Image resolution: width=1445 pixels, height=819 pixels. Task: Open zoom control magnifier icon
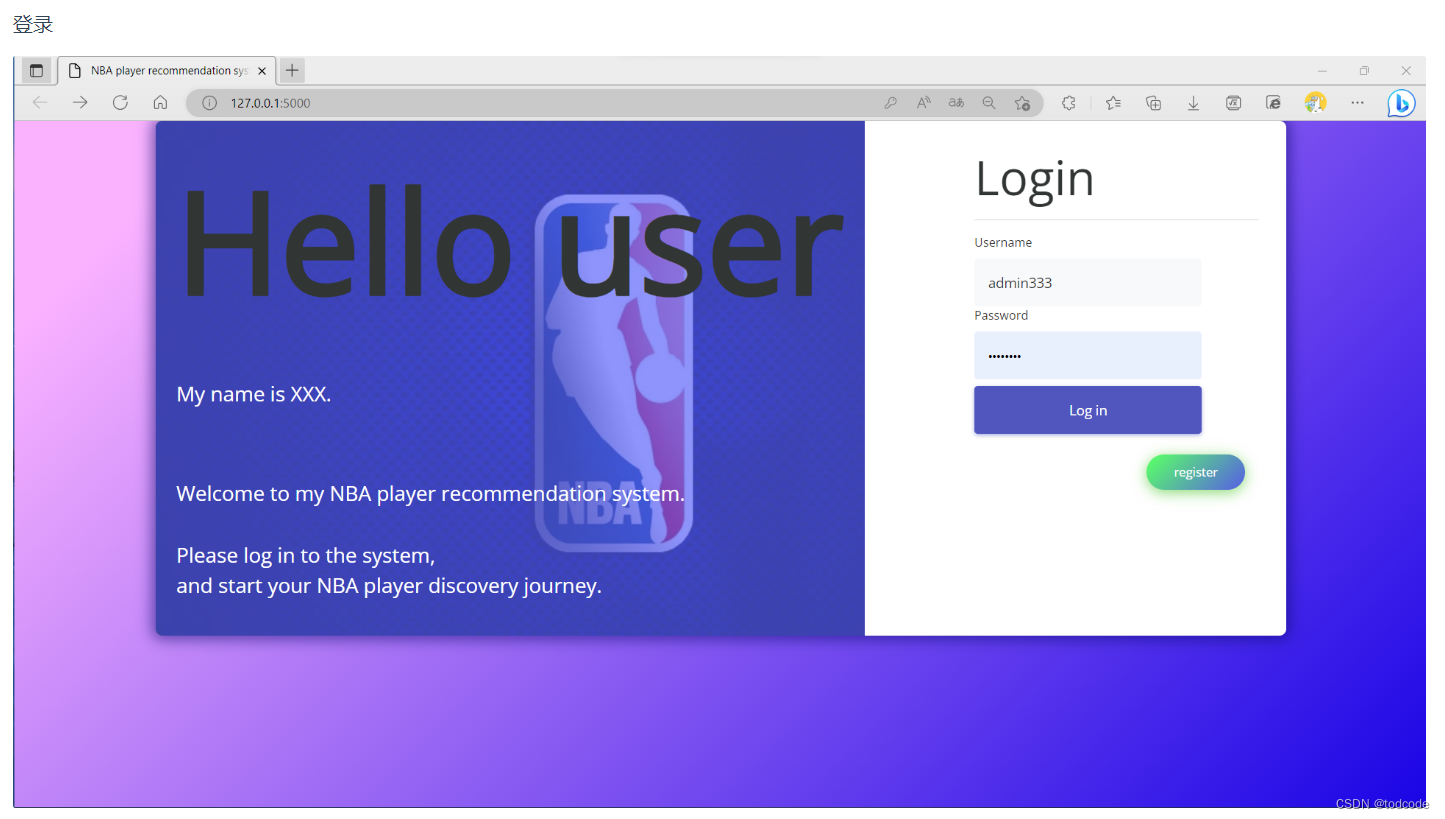click(989, 102)
